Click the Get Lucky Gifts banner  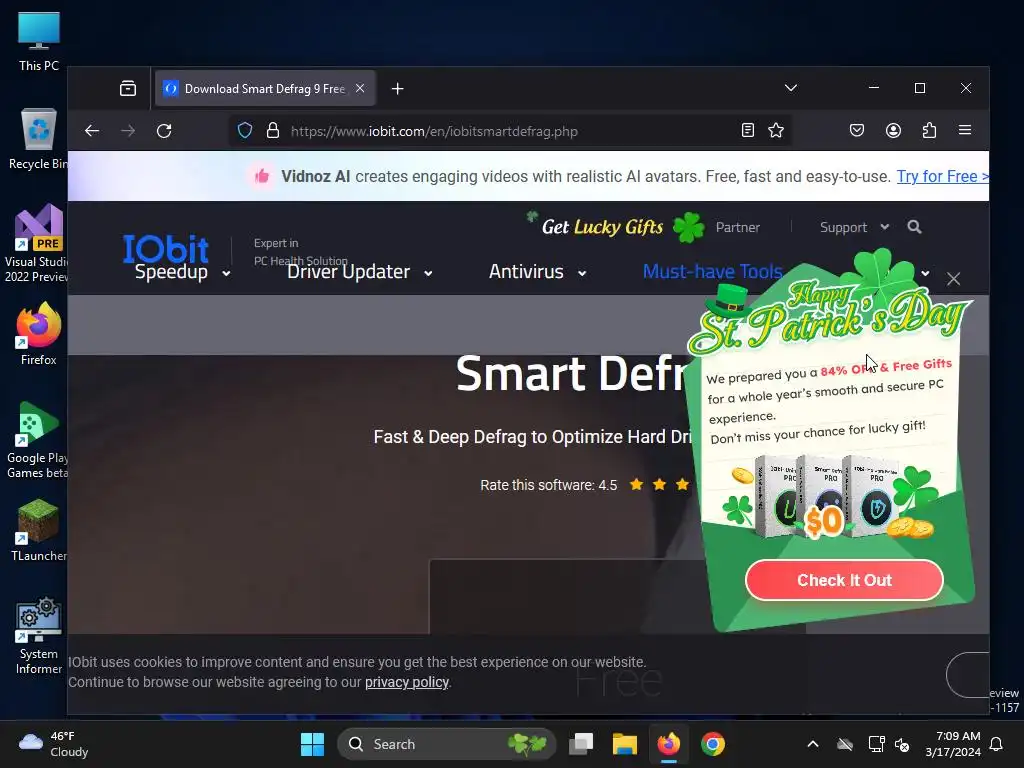point(616,226)
